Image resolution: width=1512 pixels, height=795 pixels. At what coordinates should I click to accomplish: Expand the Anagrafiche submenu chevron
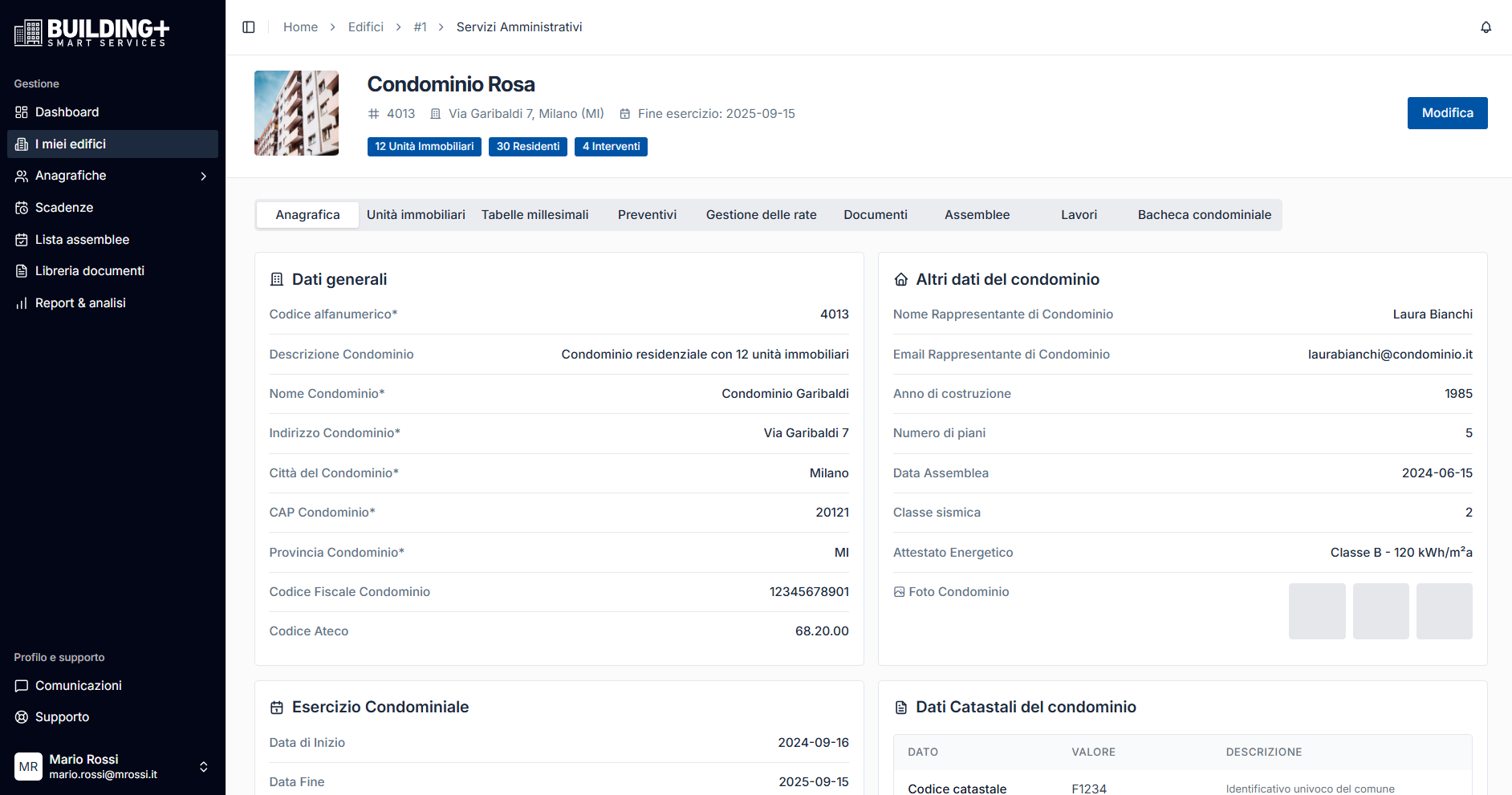[203, 176]
